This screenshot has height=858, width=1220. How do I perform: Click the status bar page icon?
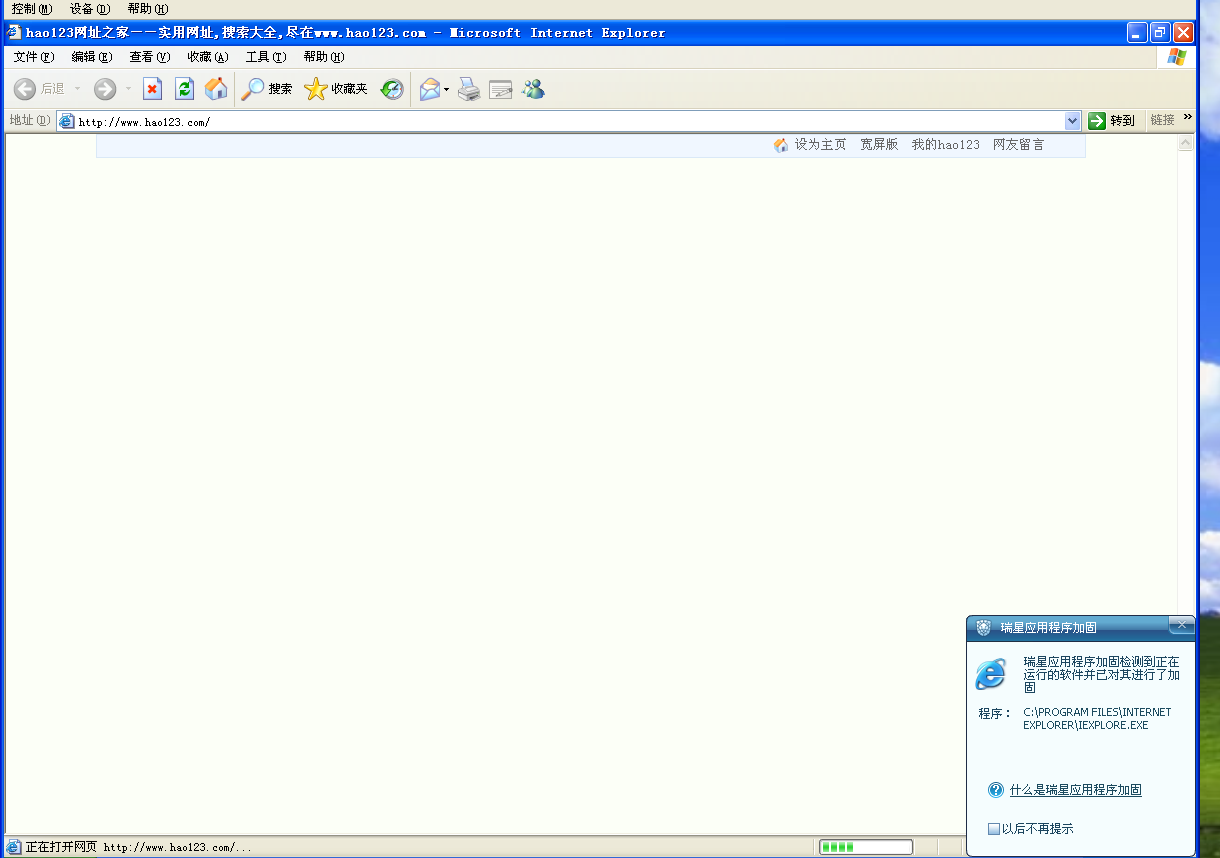(x=14, y=847)
